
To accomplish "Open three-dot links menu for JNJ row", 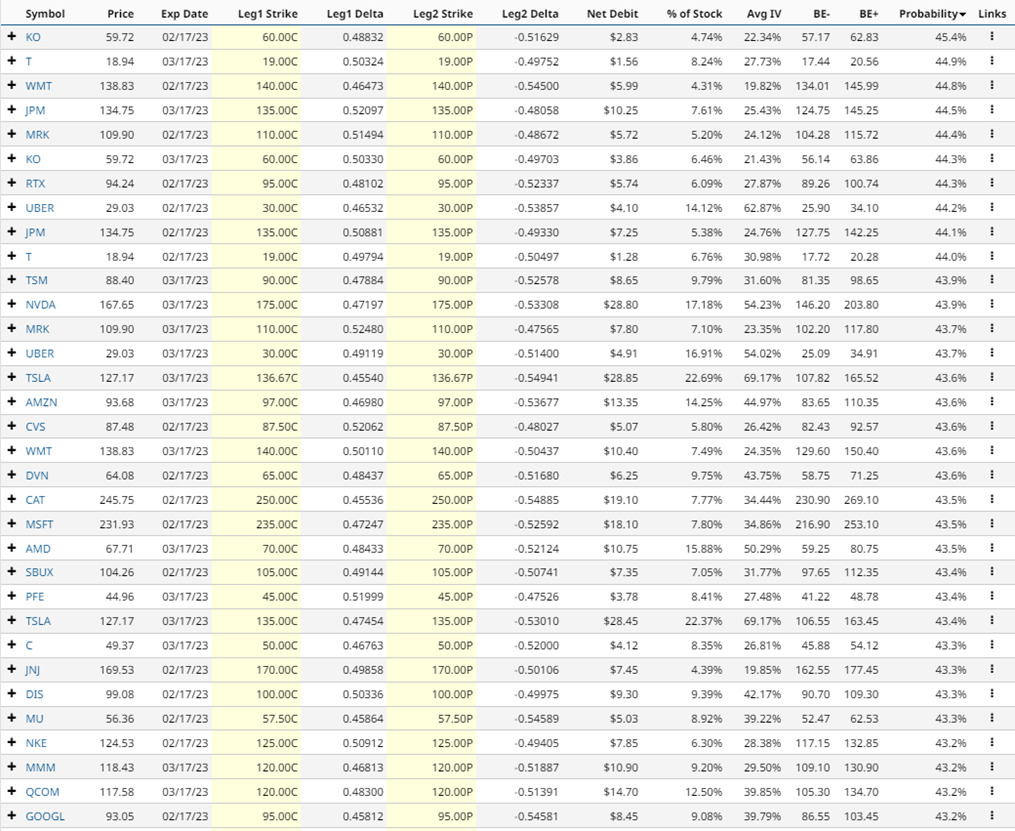I will point(991,669).
